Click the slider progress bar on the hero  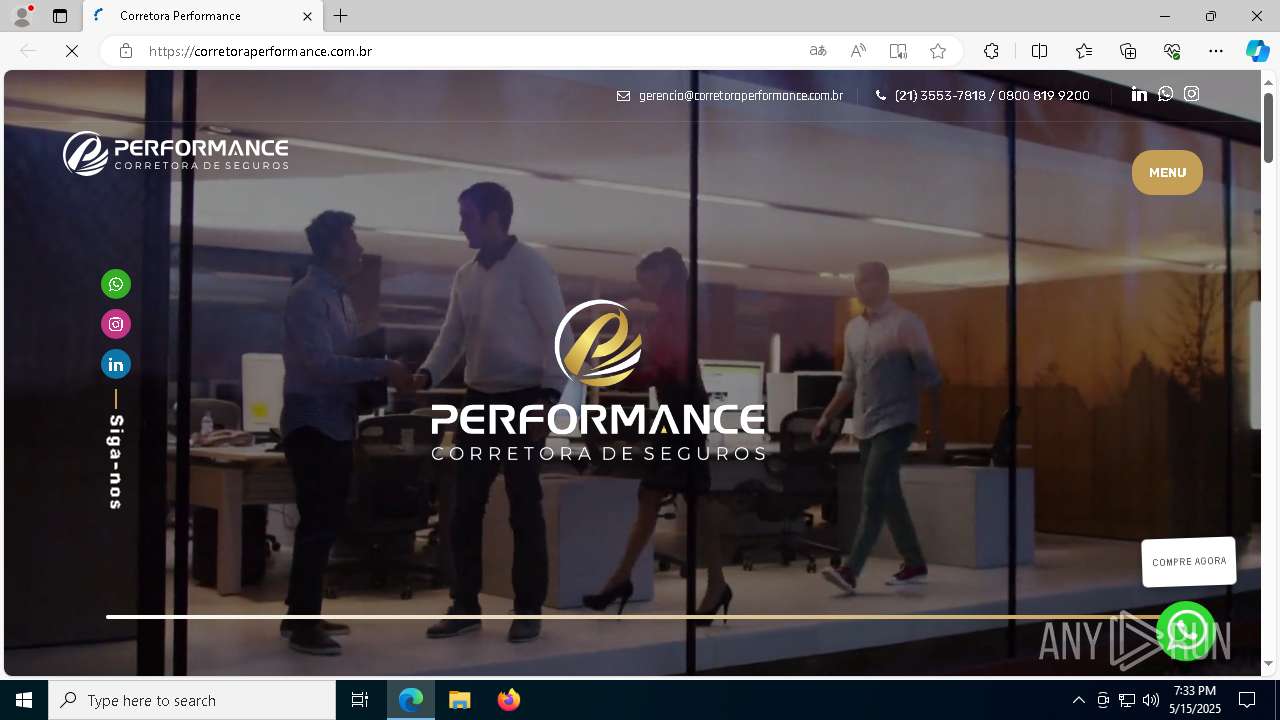pos(636,617)
